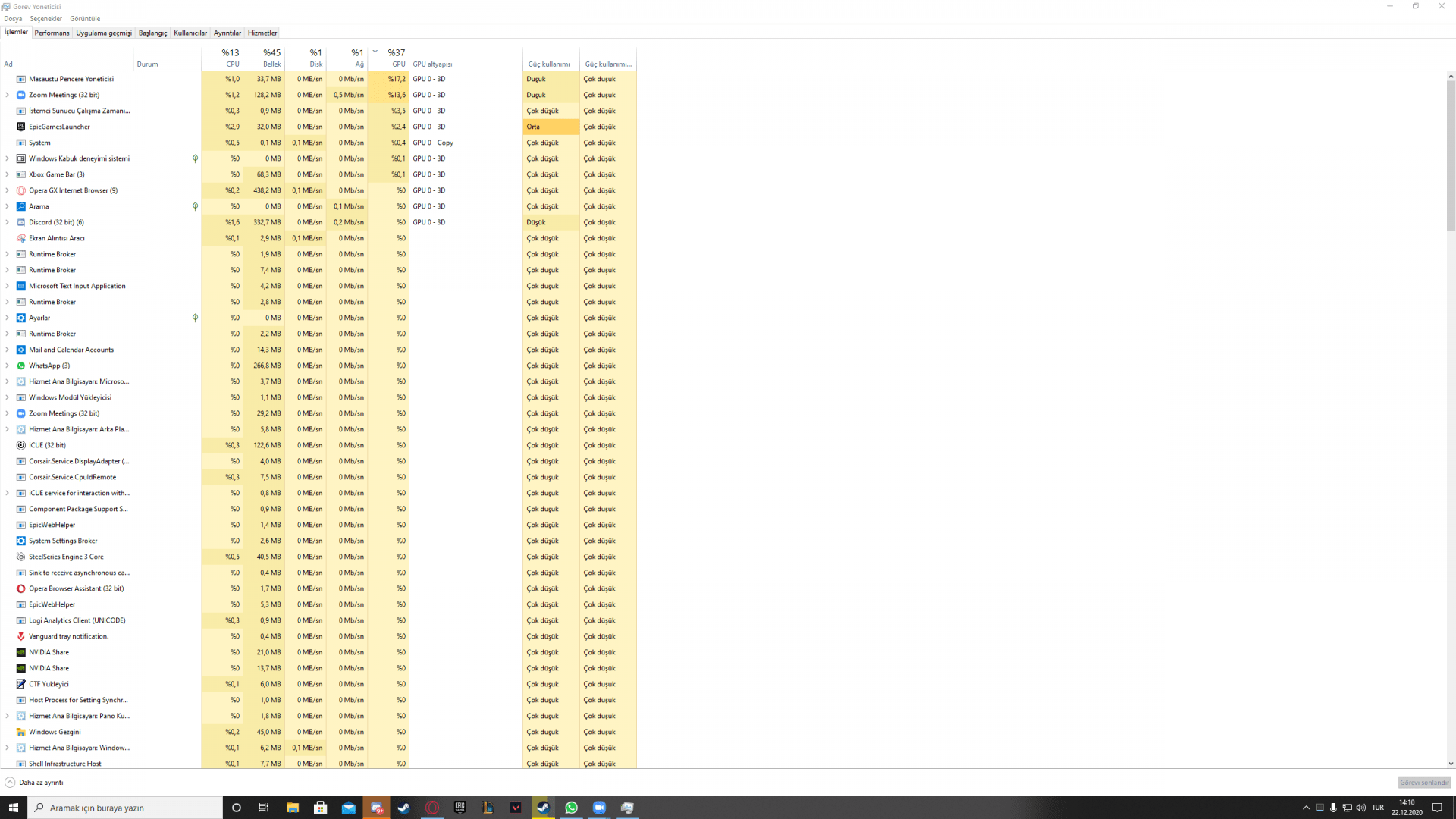The height and width of the screenshot is (819, 1456).
Task: Select the NVIDIA Share process icon
Action: tap(20, 652)
